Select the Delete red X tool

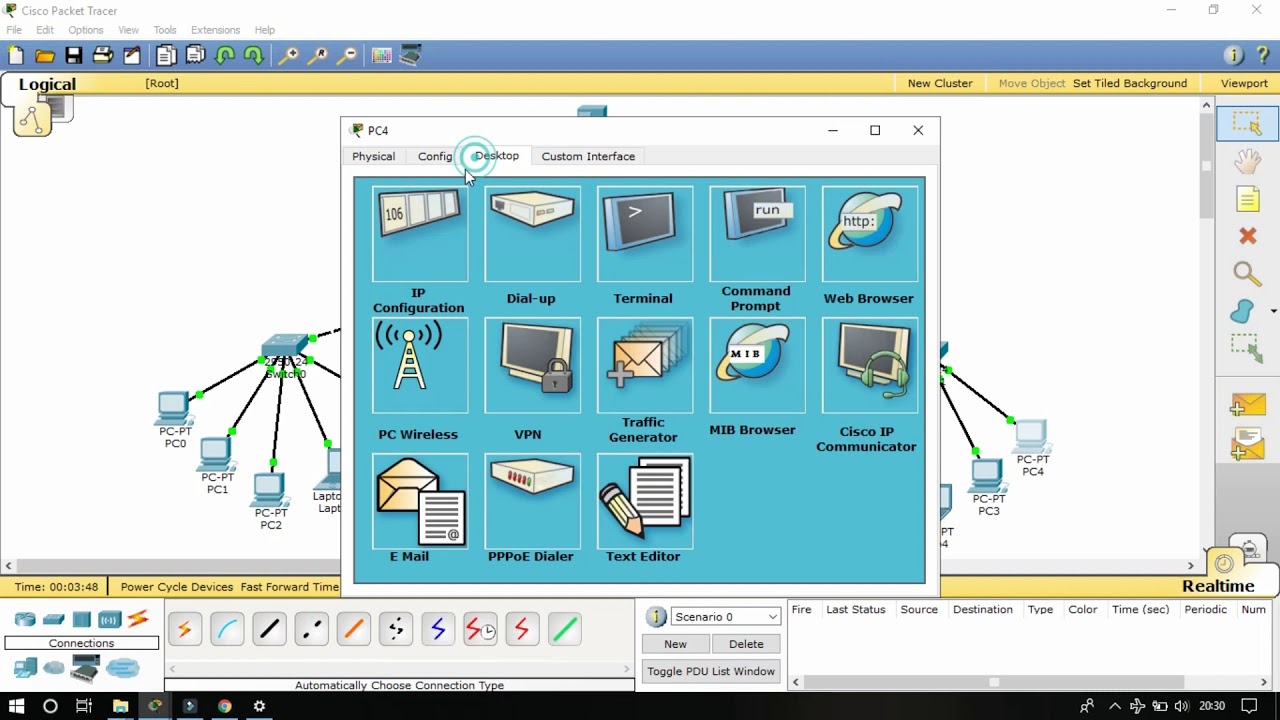[x=1247, y=236]
